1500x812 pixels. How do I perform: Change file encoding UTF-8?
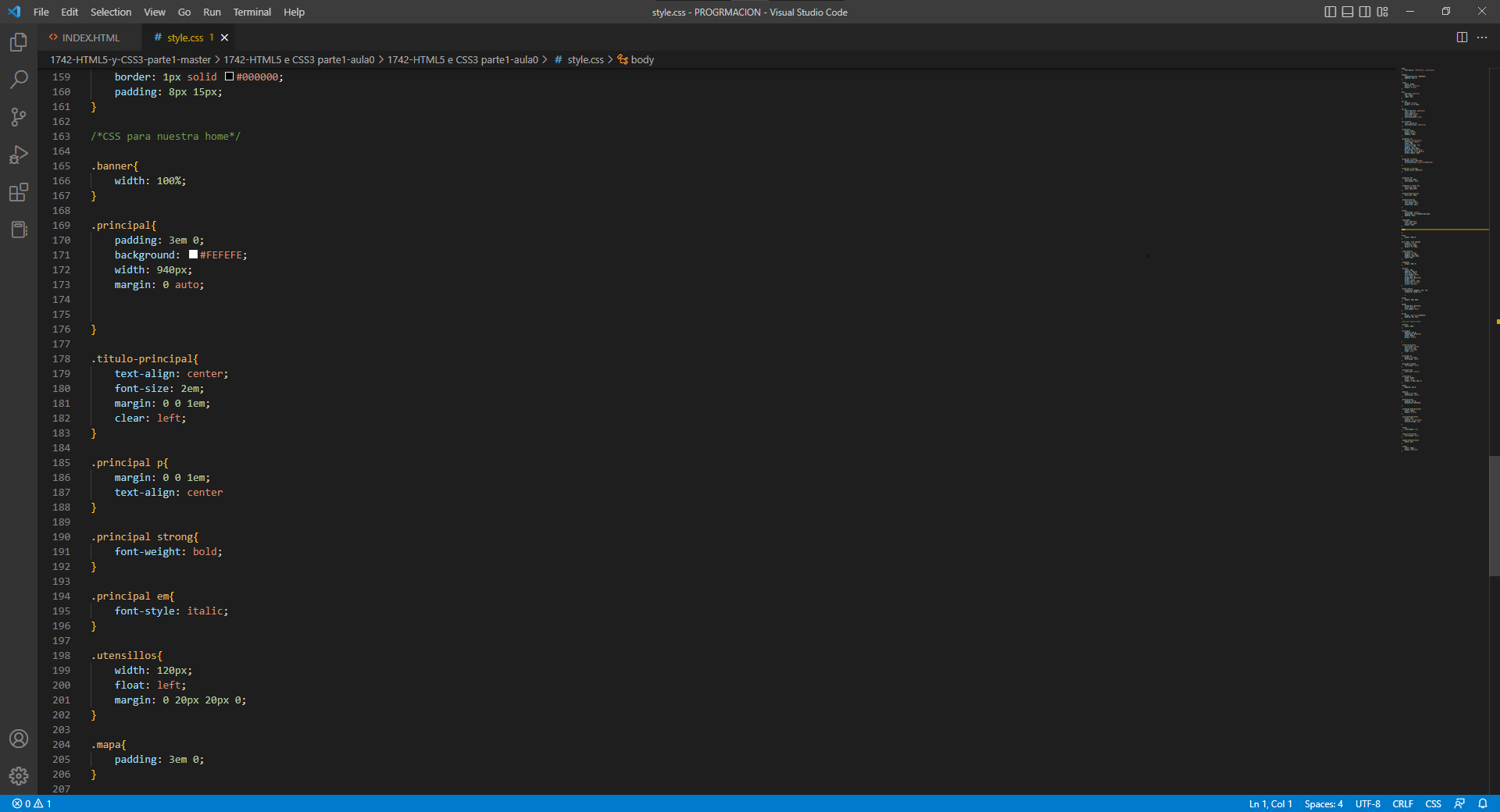pos(1367,803)
